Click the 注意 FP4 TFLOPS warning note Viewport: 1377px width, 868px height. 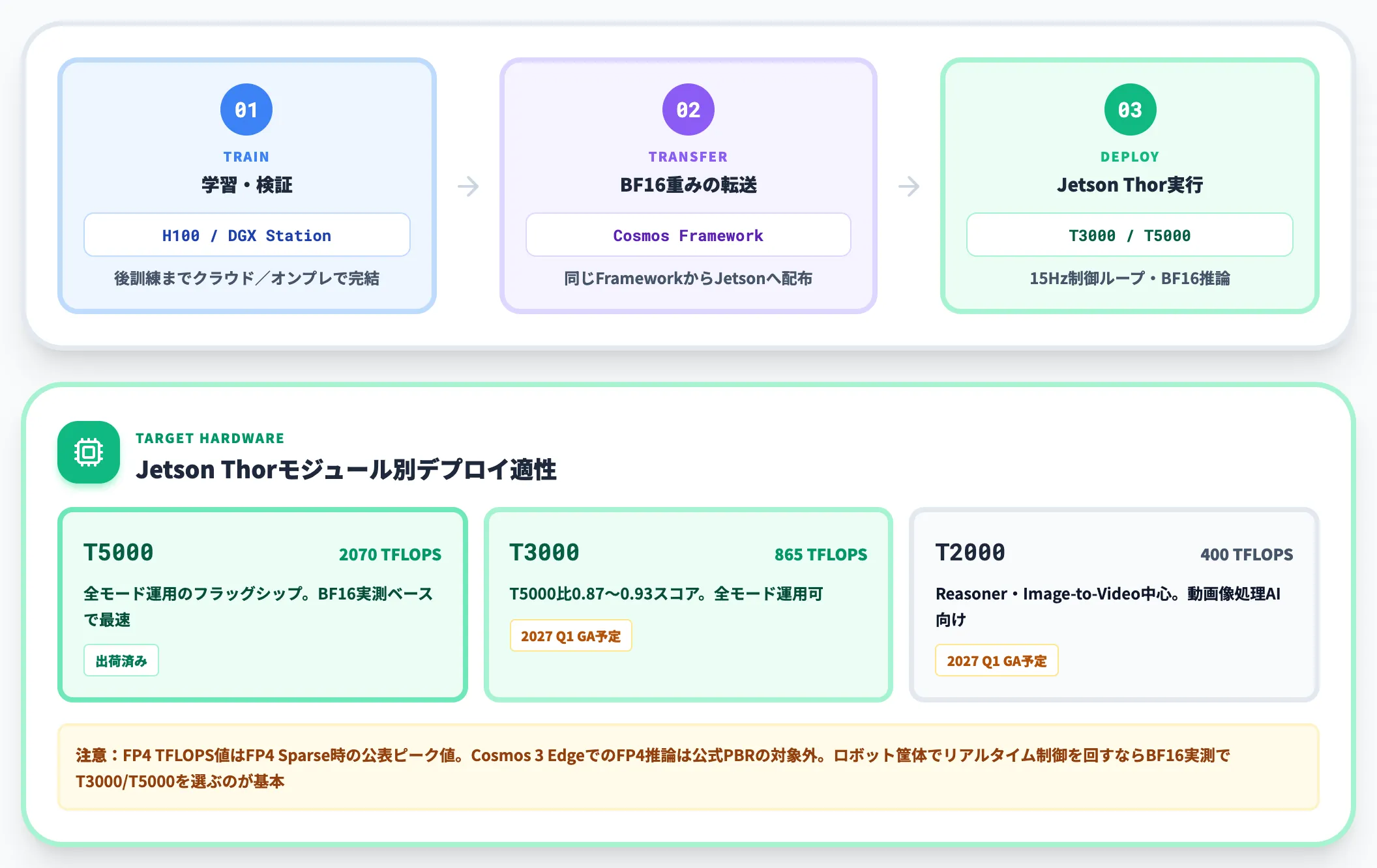pos(688,767)
